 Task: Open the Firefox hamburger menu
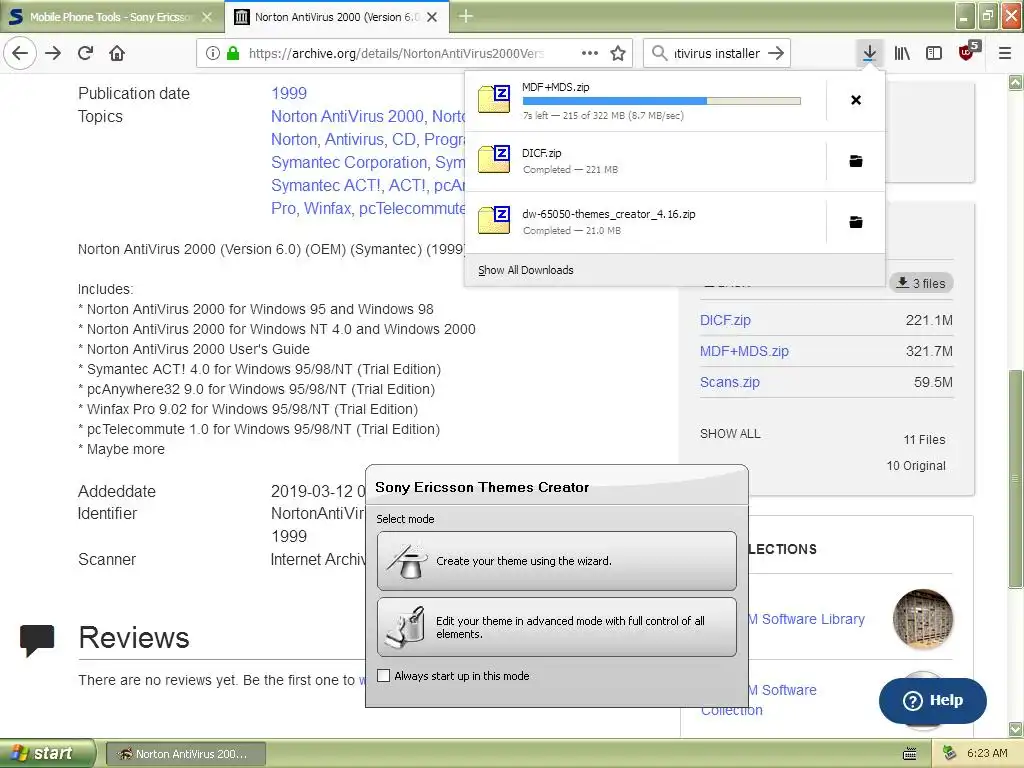pyautogui.click(x=1005, y=53)
